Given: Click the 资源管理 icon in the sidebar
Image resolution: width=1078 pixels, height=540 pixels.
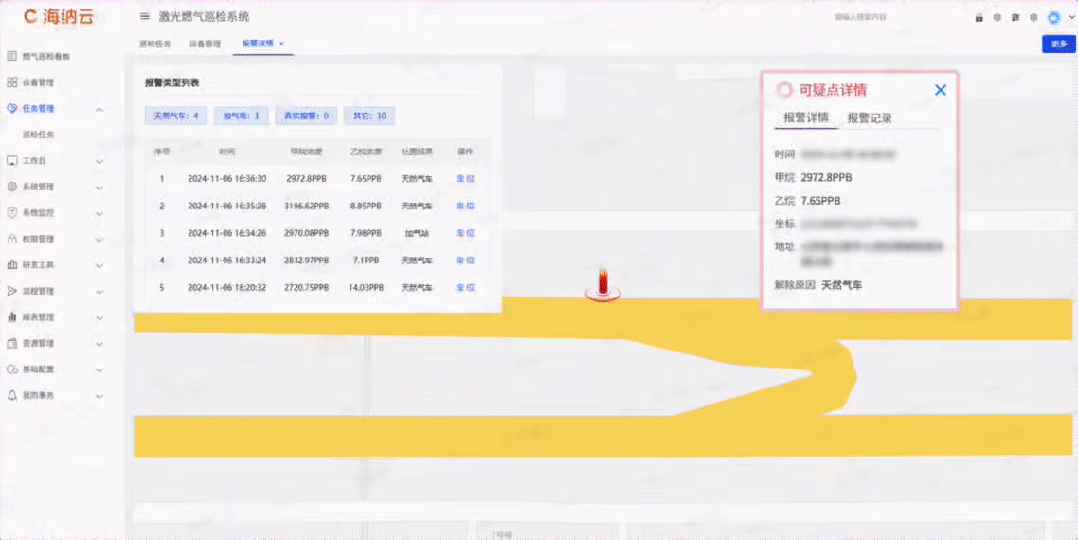Looking at the screenshot, I should pos(12,343).
